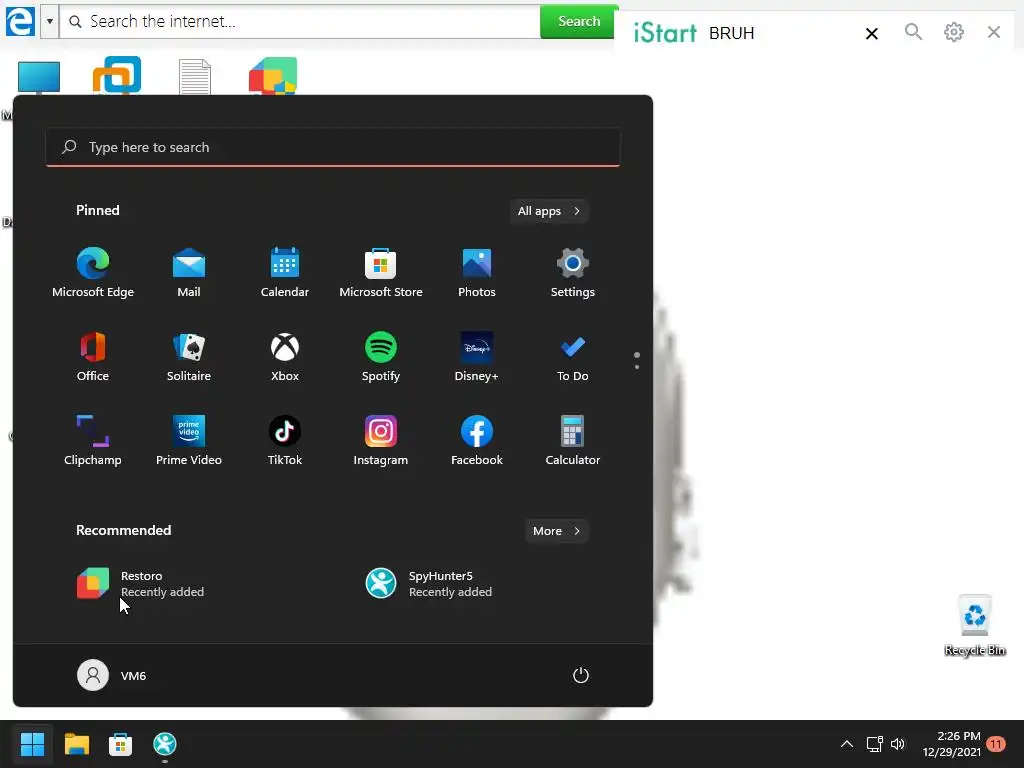Click the iStart logo
Image resolution: width=1024 pixels, height=768 pixels.
coord(665,33)
